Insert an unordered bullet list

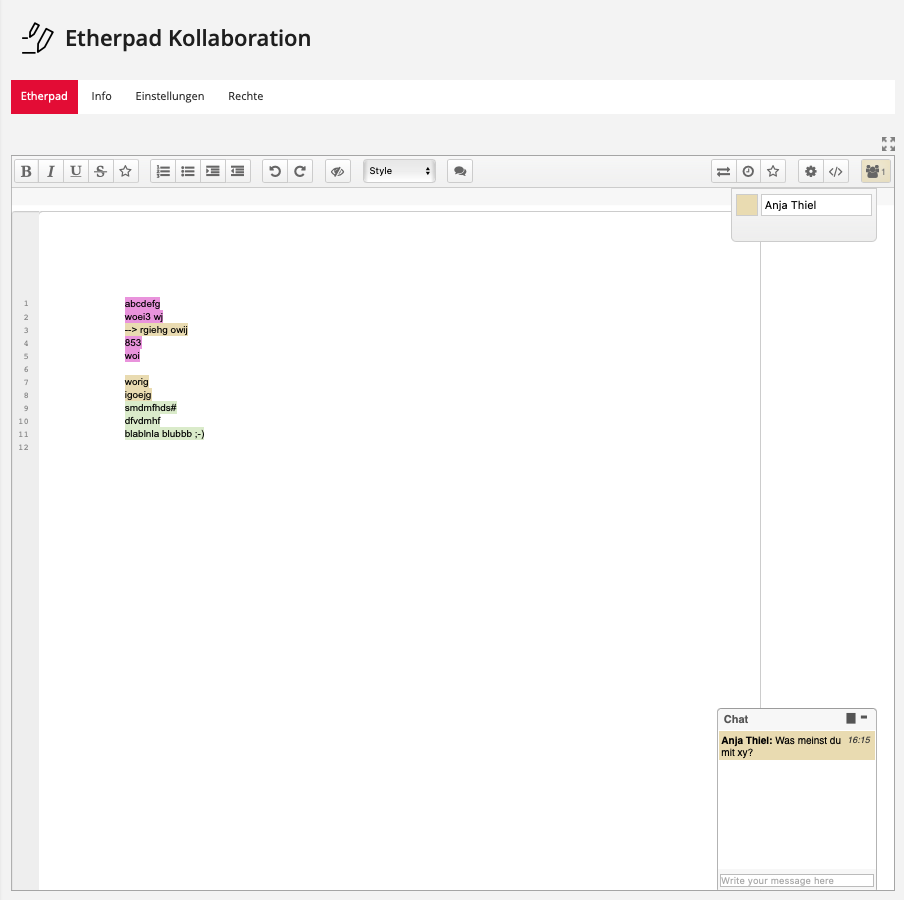point(187,171)
